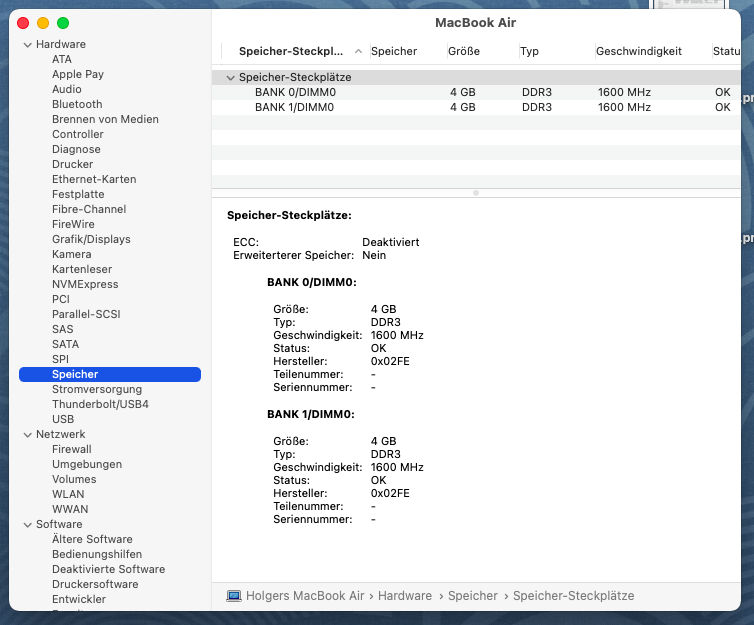Select BANK 0/DIMM0 table row
The width and height of the screenshot is (754, 625).
476,92
